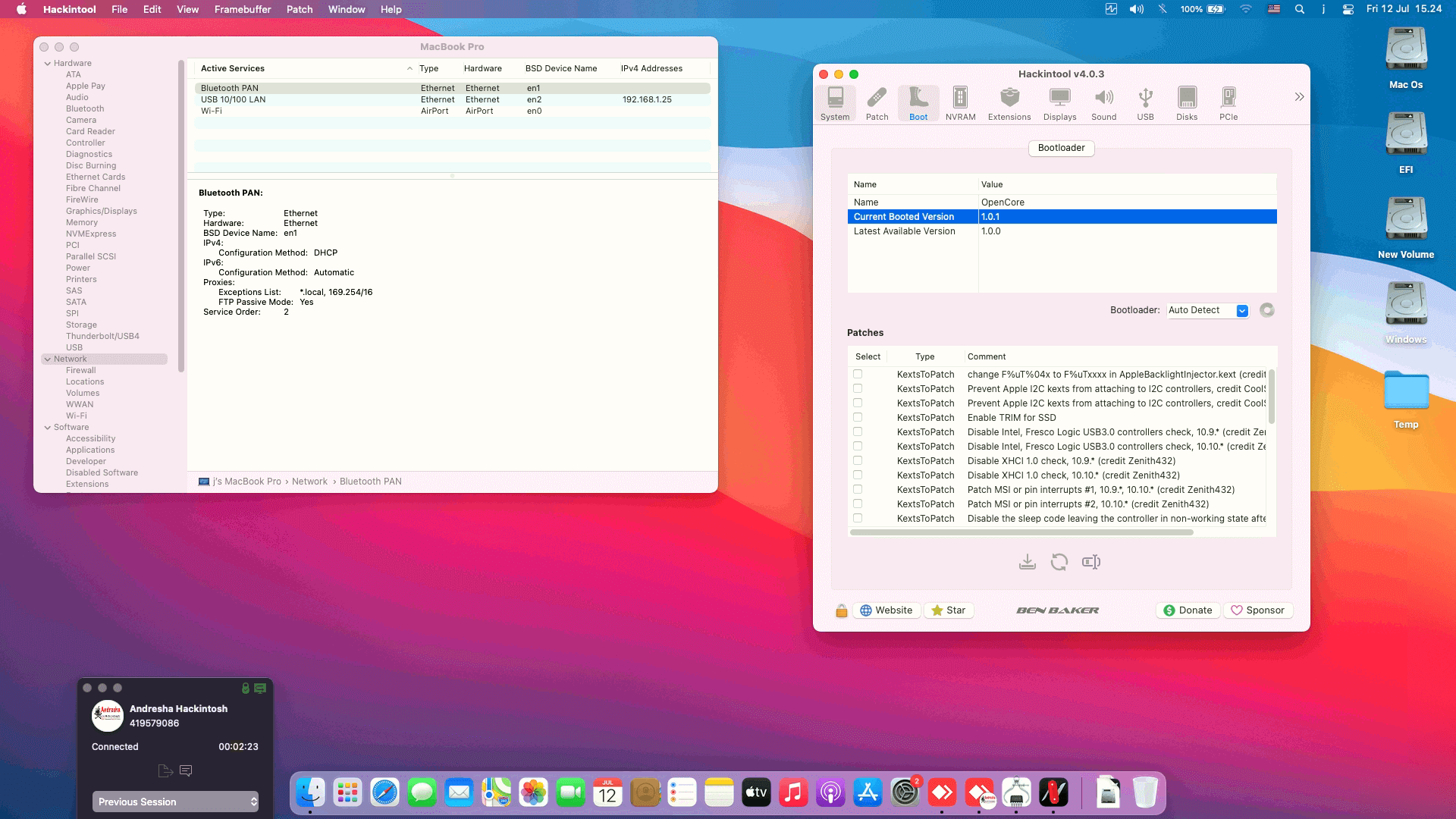This screenshot has height=819, width=1456.
Task: Open the Bootloader Auto Detect dropdown
Action: click(1207, 310)
